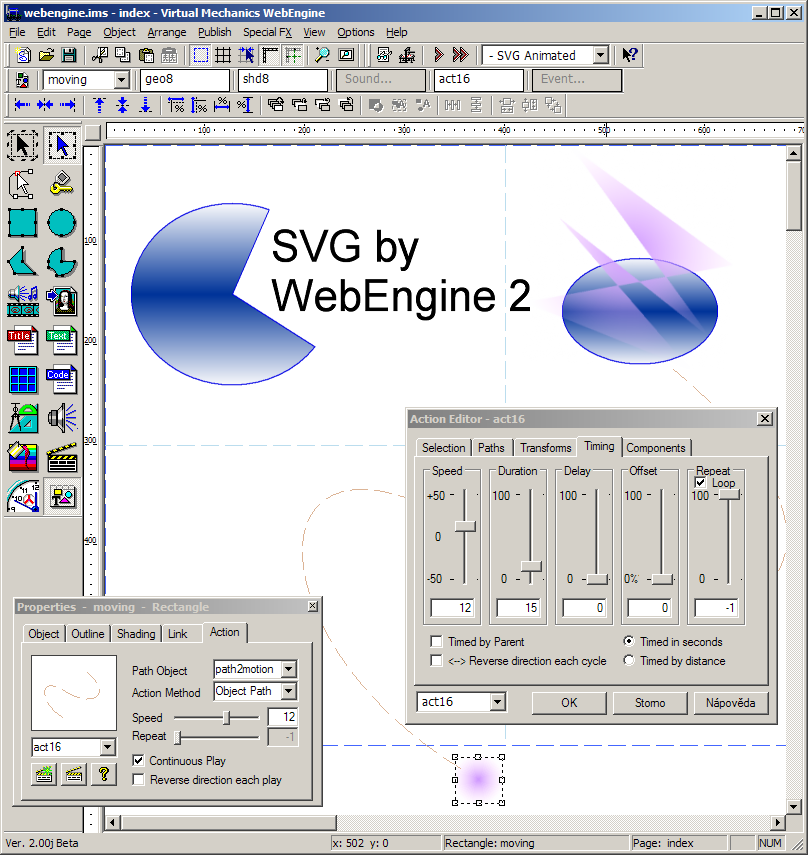Click the Event... button
The image size is (808, 855).
click(577, 80)
